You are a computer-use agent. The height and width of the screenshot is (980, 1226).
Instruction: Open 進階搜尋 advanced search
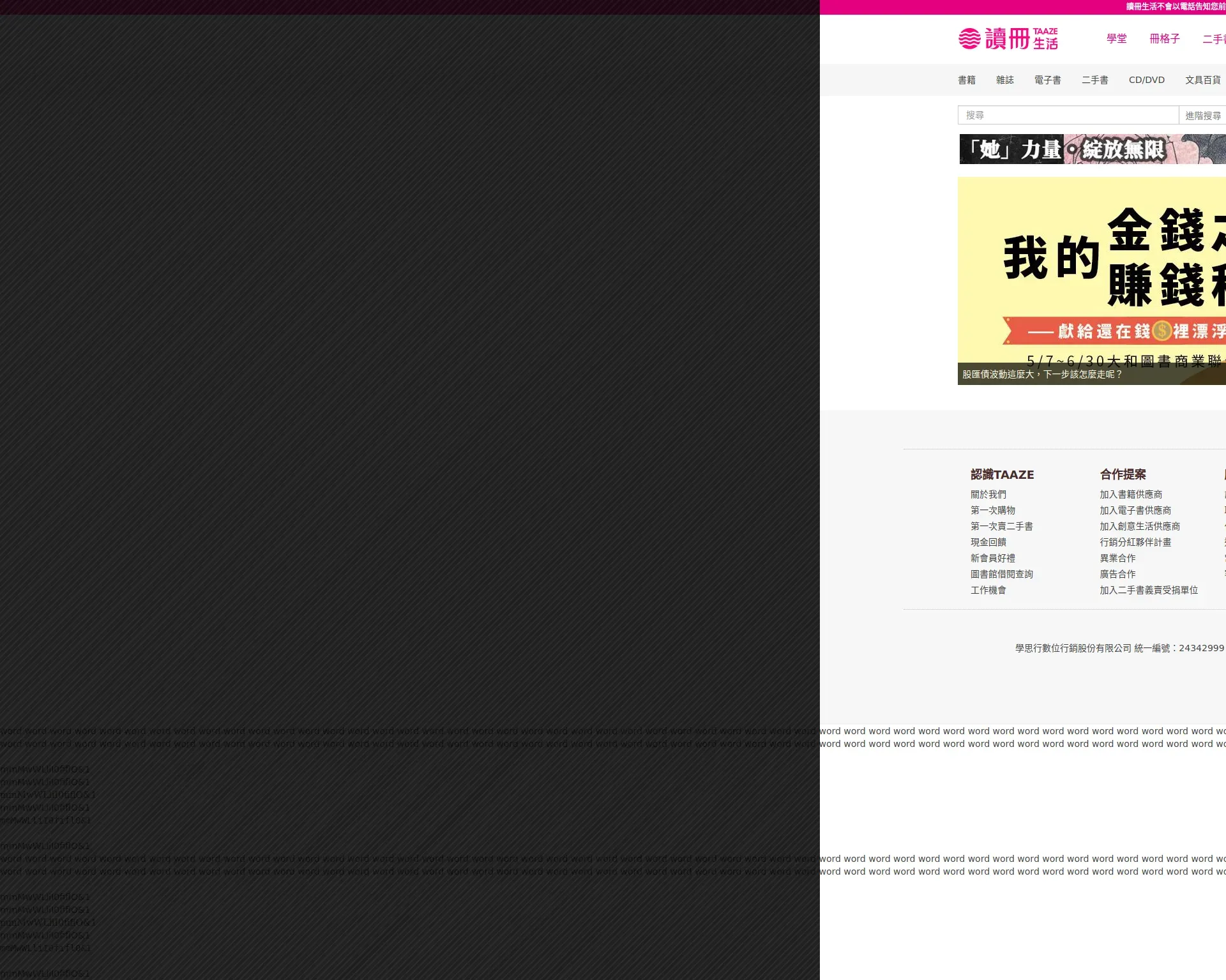[1202, 116]
